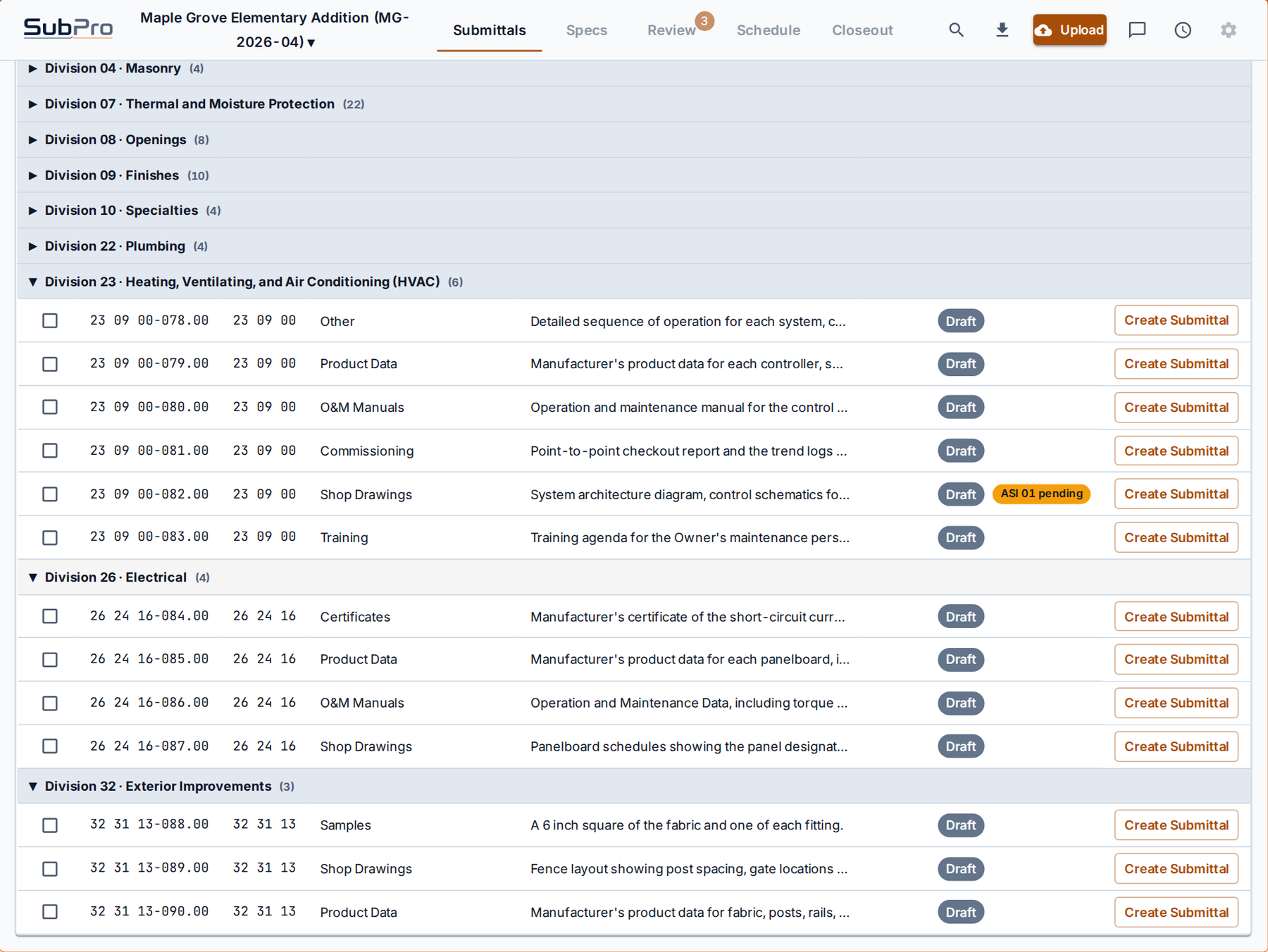Switch to the Specs tab
The width and height of the screenshot is (1268, 952).
pyautogui.click(x=586, y=30)
